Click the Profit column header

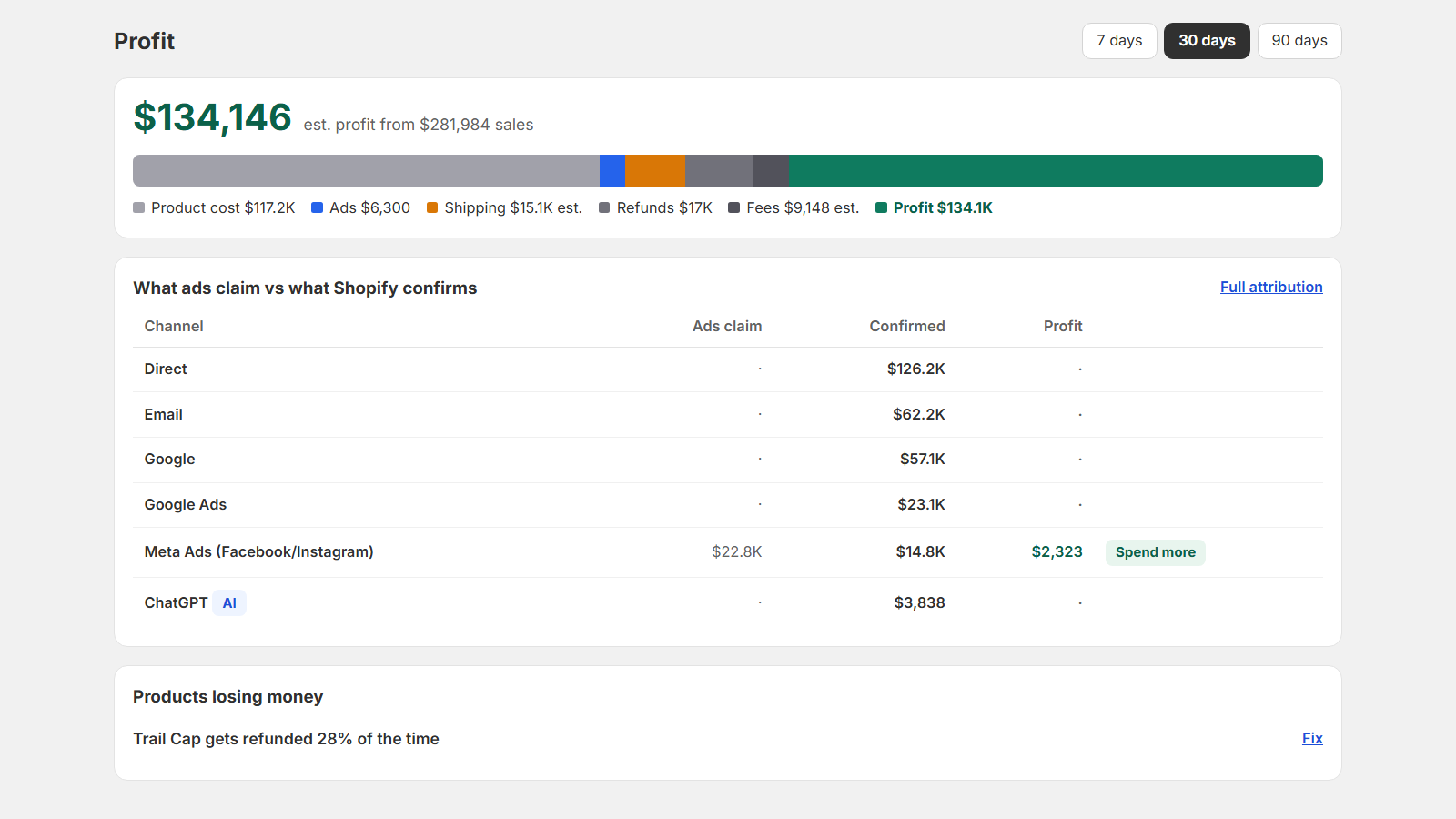1063,326
